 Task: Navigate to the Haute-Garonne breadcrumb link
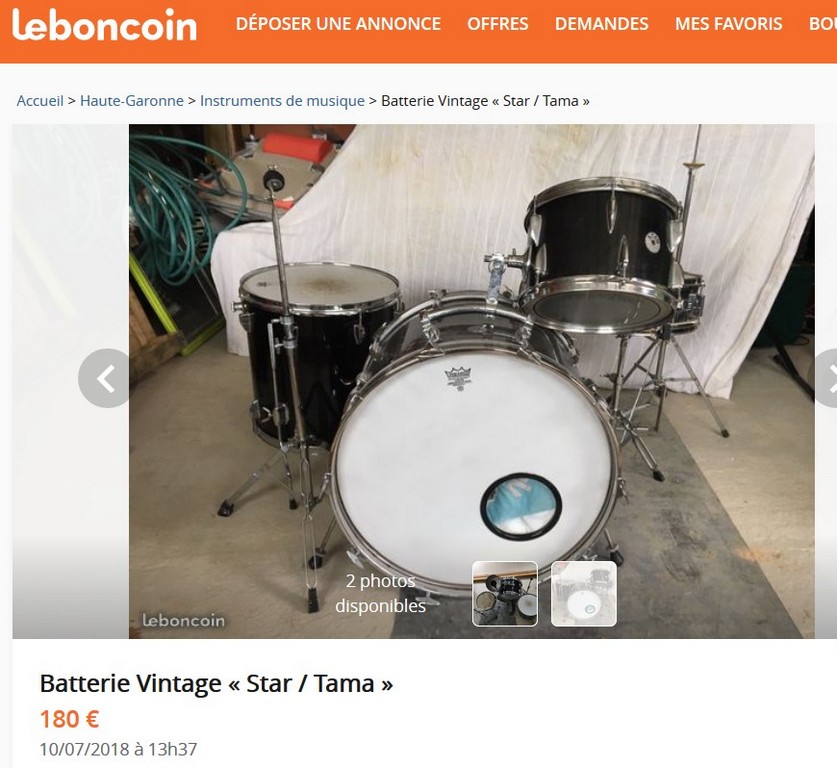point(132,100)
